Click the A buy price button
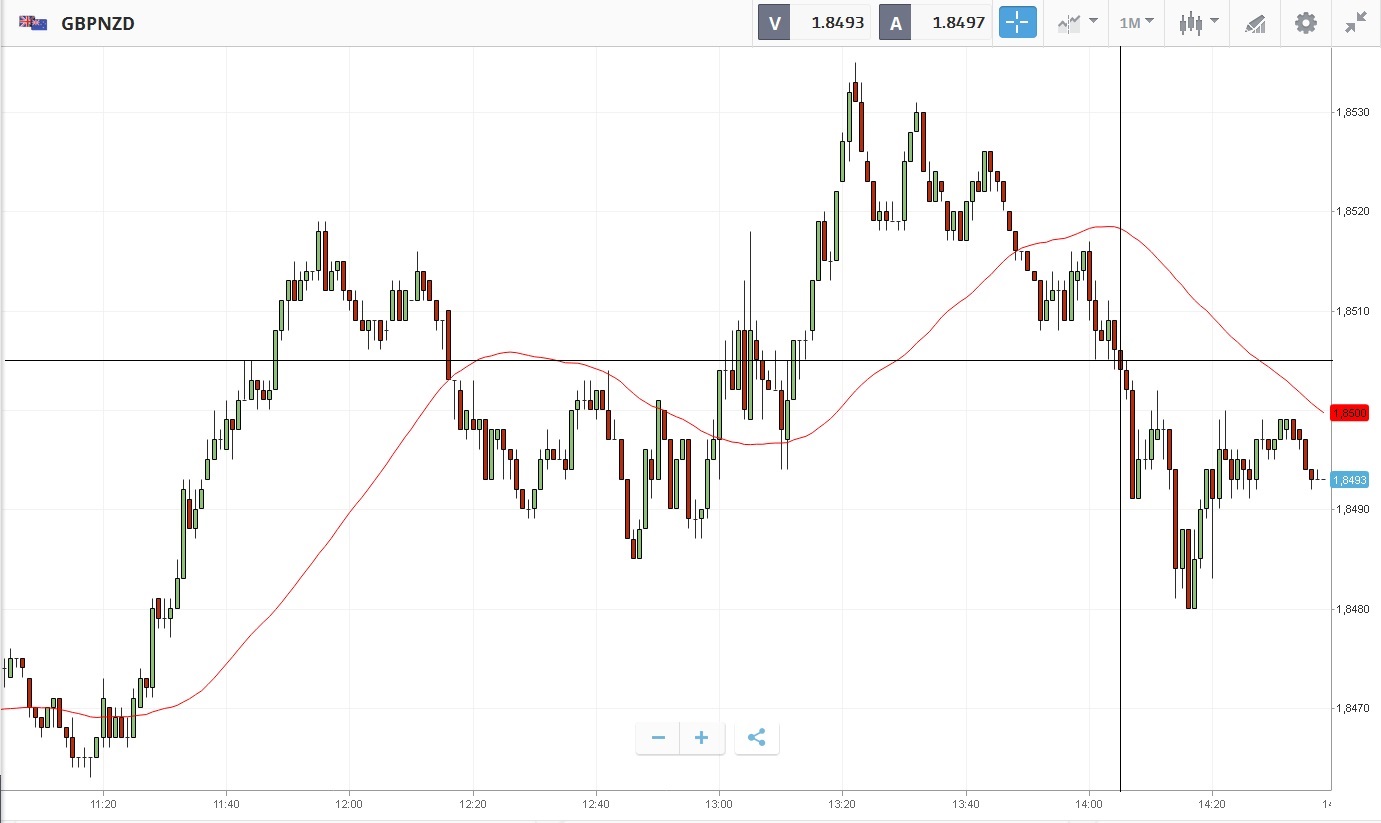The width and height of the screenshot is (1381, 823). click(x=895, y=23)
